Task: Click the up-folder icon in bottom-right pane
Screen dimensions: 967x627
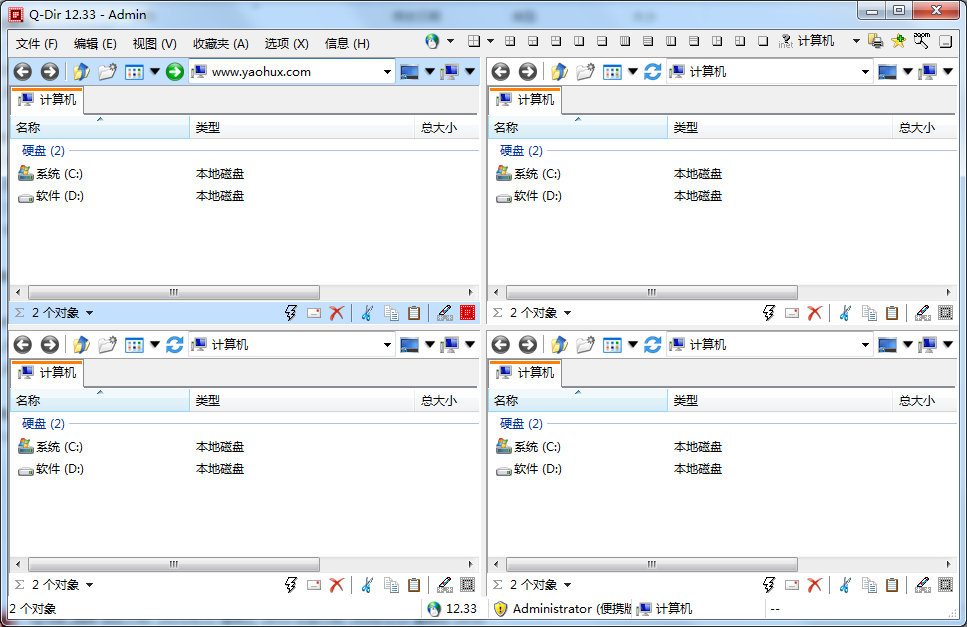Action: coord(559,345)
